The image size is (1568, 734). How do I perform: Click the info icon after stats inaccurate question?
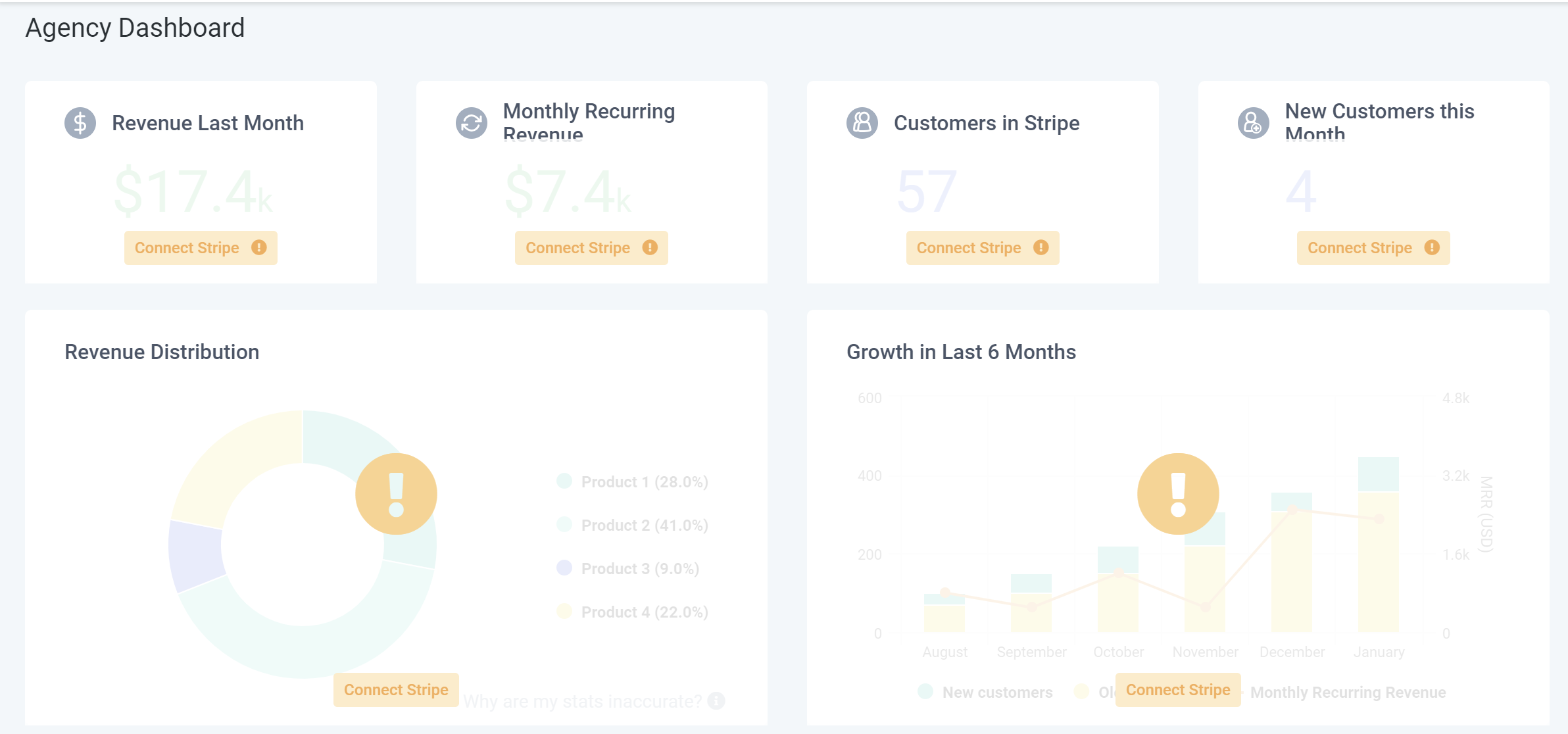716,701
